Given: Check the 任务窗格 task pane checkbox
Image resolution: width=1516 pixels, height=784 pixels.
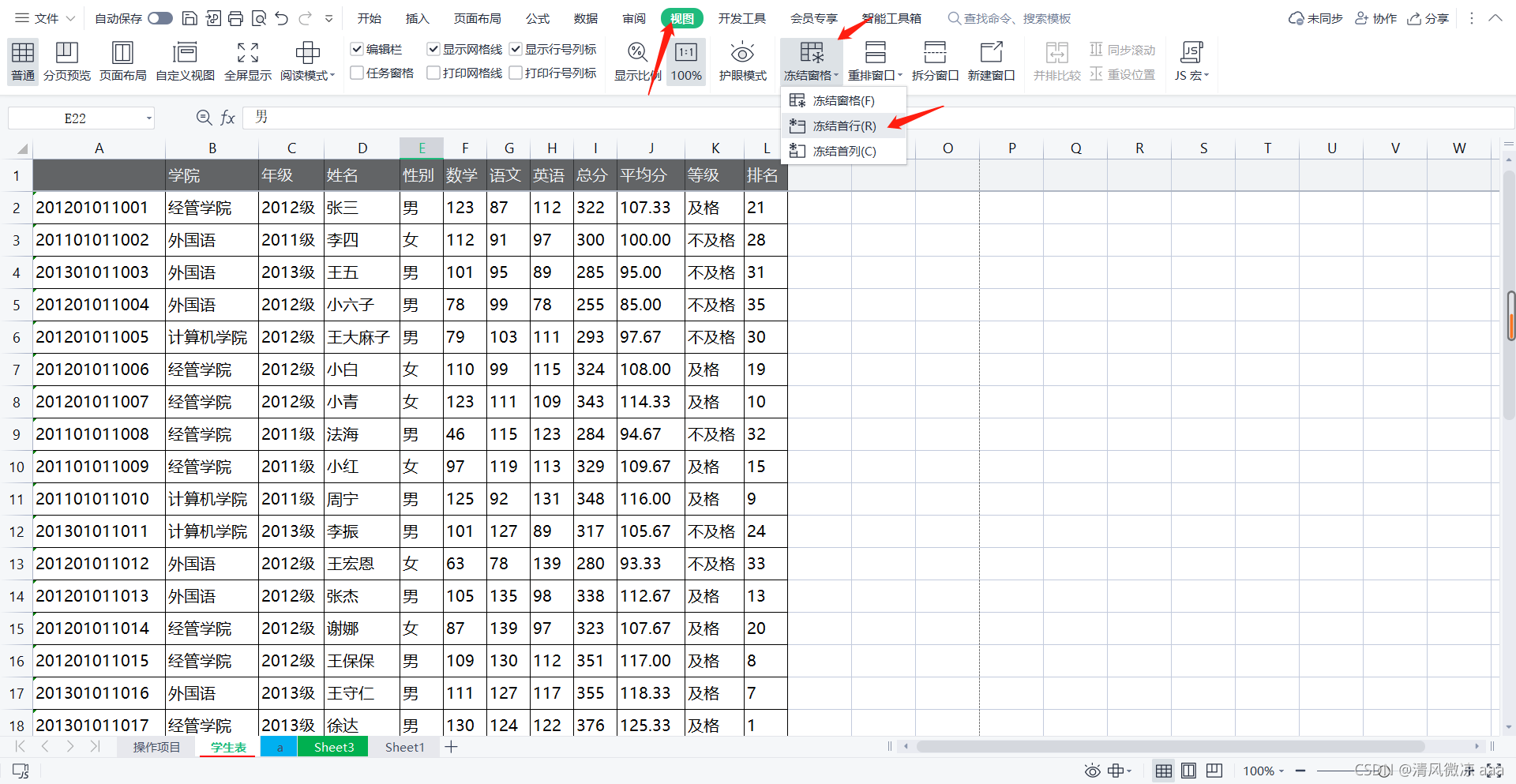Looking at the screenshot, I should (357, 73).
